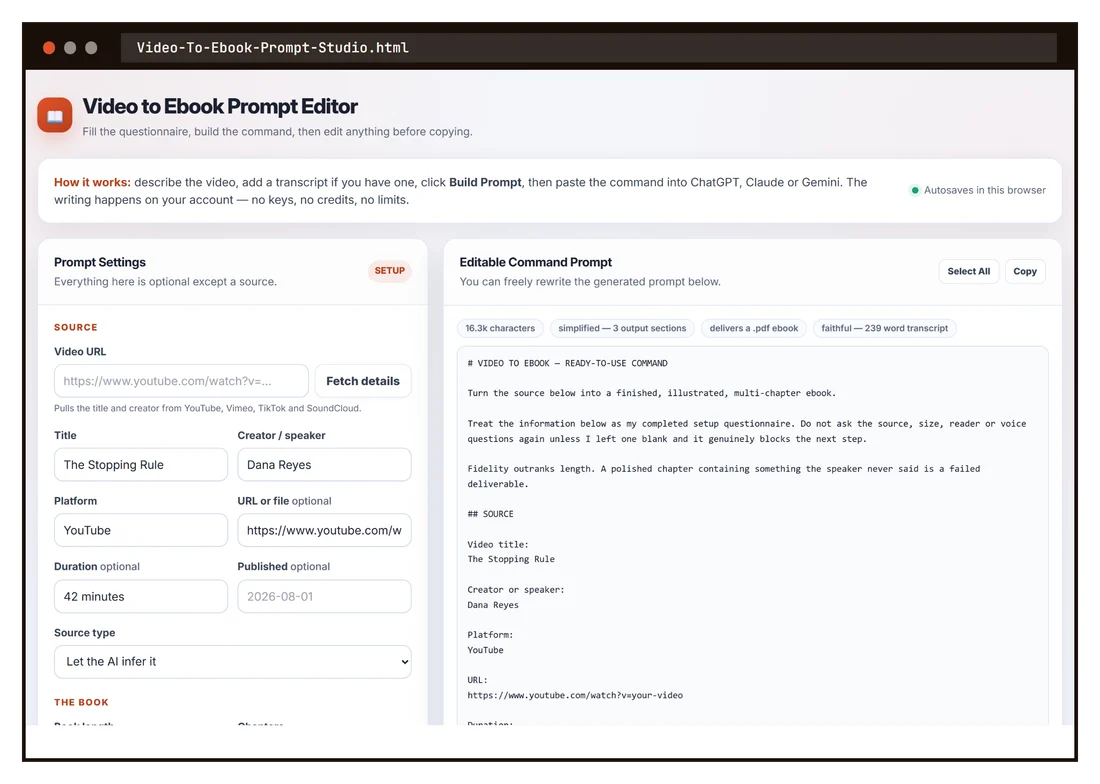This screenshot has width=1100, height=784.
Task: Click the Autosaves in this browser text
Action: (984, 190)
